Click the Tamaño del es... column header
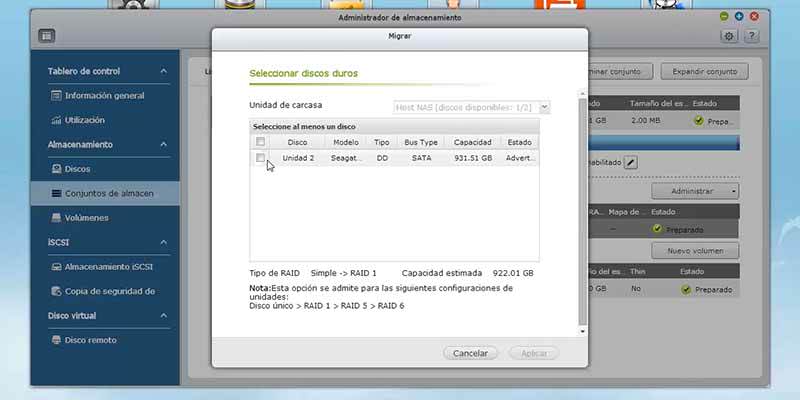Image resolution: width=800 pixels, height=400 pixels. [658, 104]
